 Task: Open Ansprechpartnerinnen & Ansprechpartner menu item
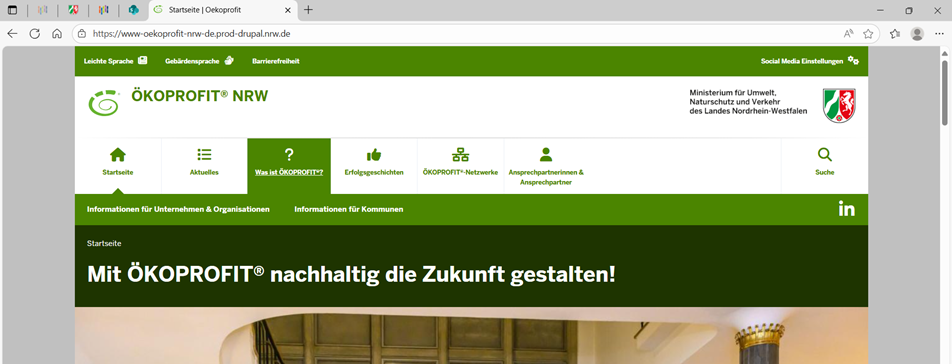click(546, 166)
